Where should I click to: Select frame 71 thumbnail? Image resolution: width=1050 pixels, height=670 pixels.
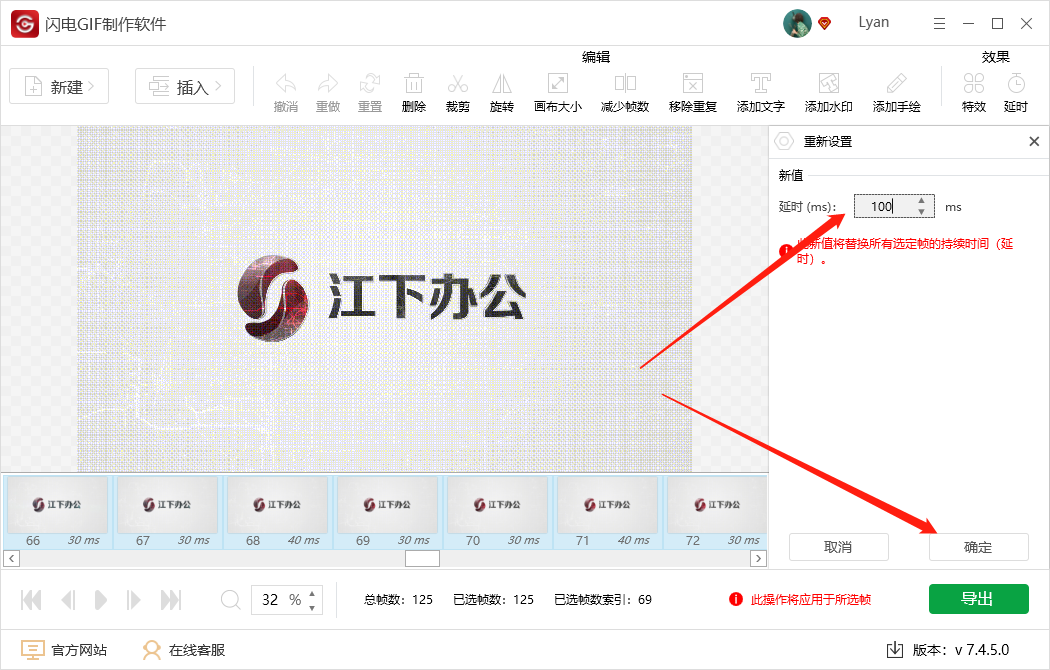[x=607, y=513]
